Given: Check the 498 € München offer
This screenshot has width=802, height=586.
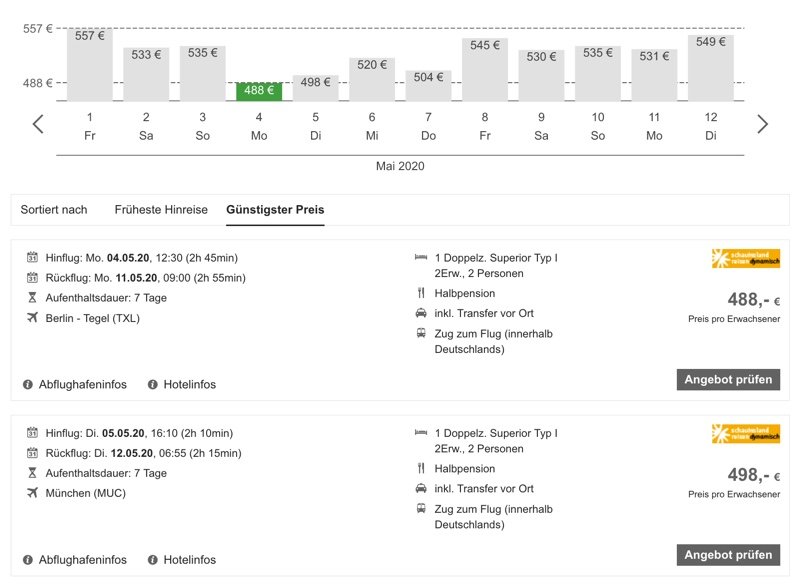Looking at the screenshot, I should [728, 555].
